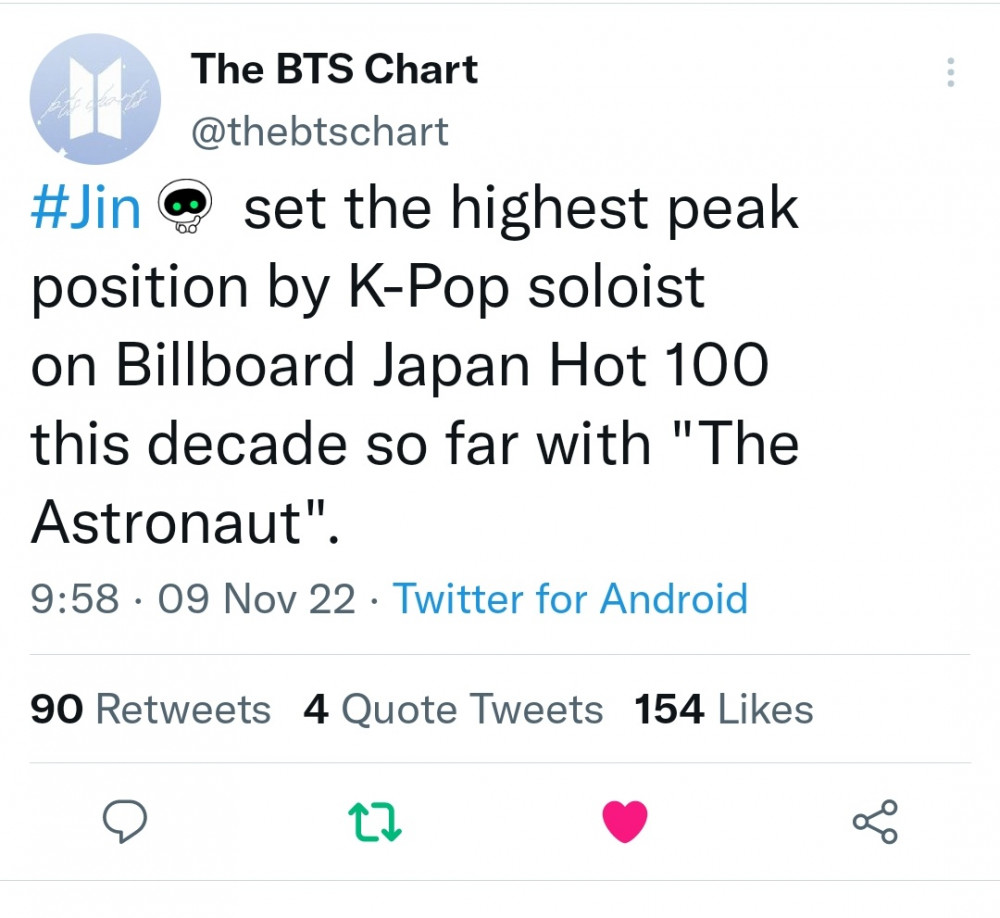This screenshot has height=918, width=1000.
Task: Open The BTS Chart display name
Action: (334, 68)
